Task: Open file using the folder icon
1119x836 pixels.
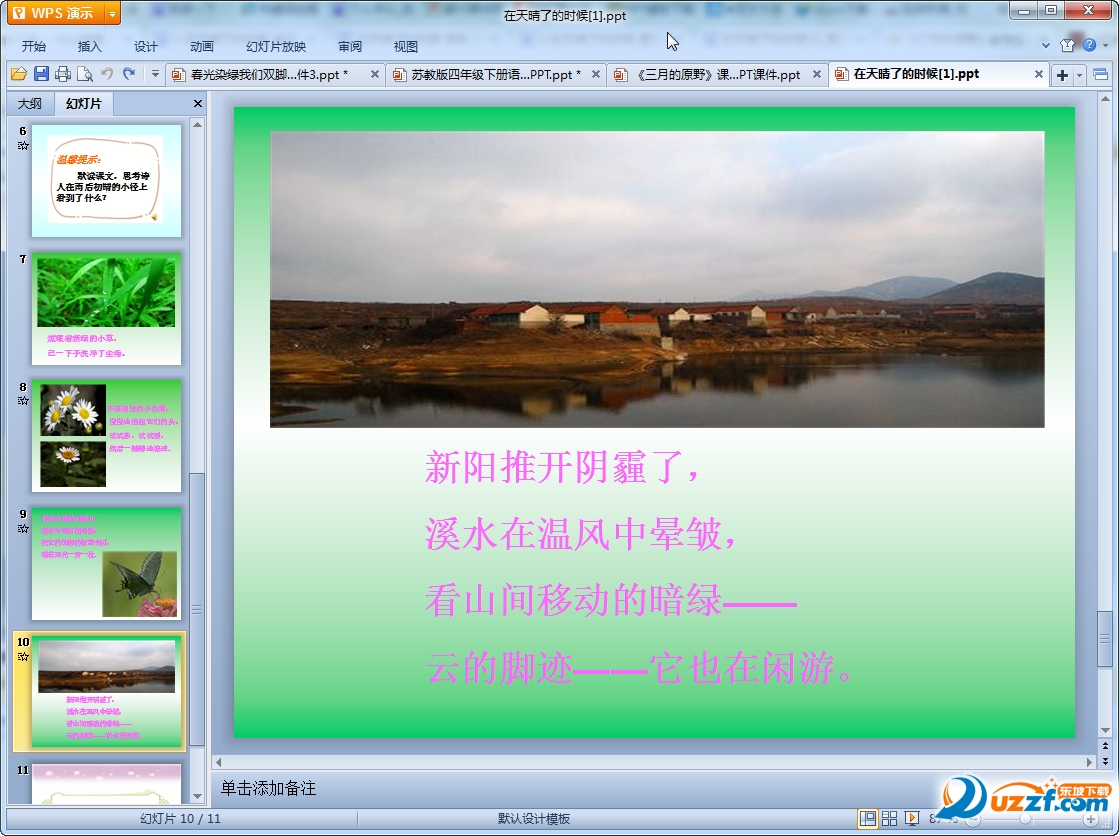Action: [x=19, y=74]
